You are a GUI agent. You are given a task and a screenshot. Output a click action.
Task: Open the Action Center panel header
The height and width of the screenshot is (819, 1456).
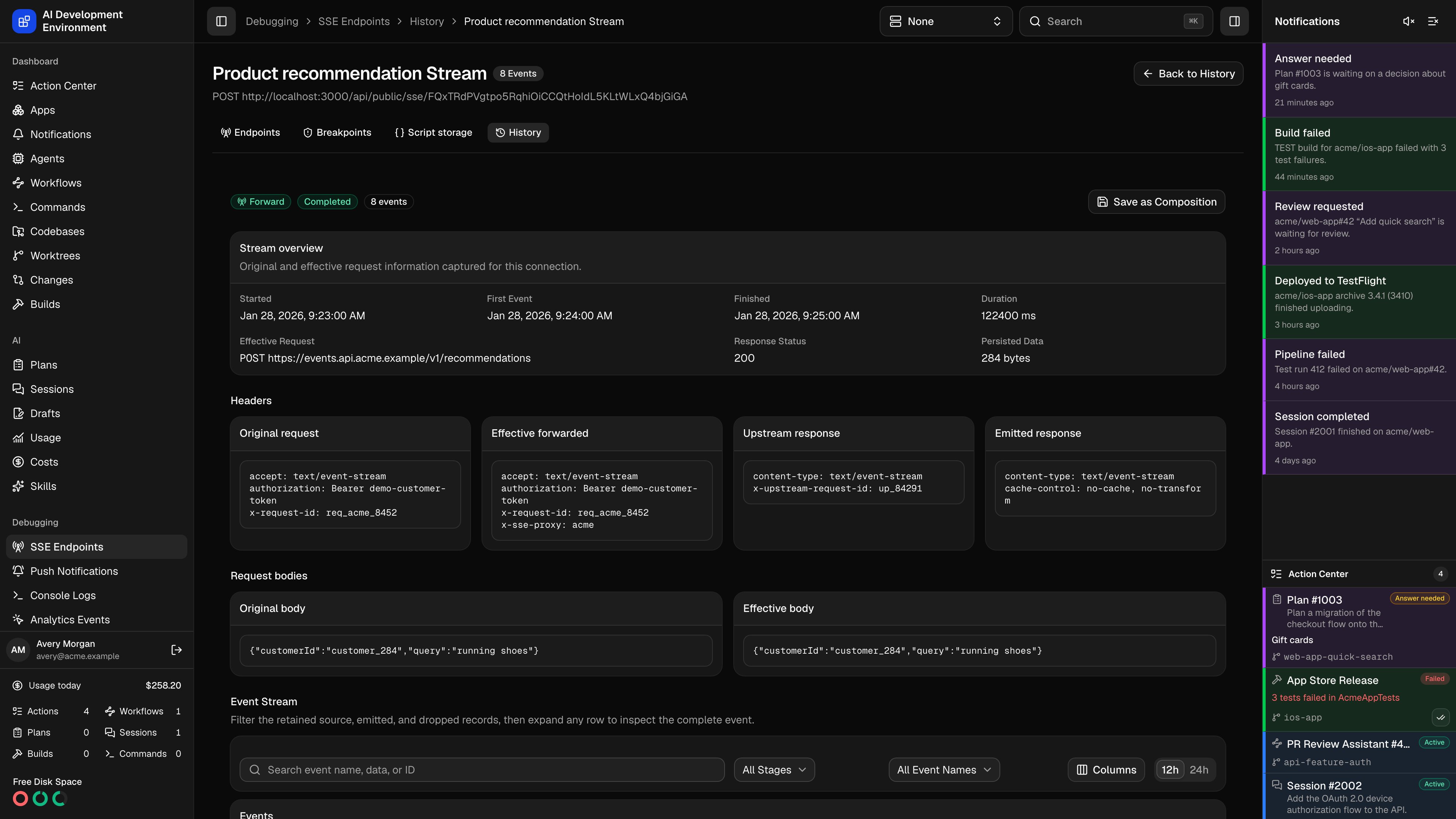(1359, 574)
